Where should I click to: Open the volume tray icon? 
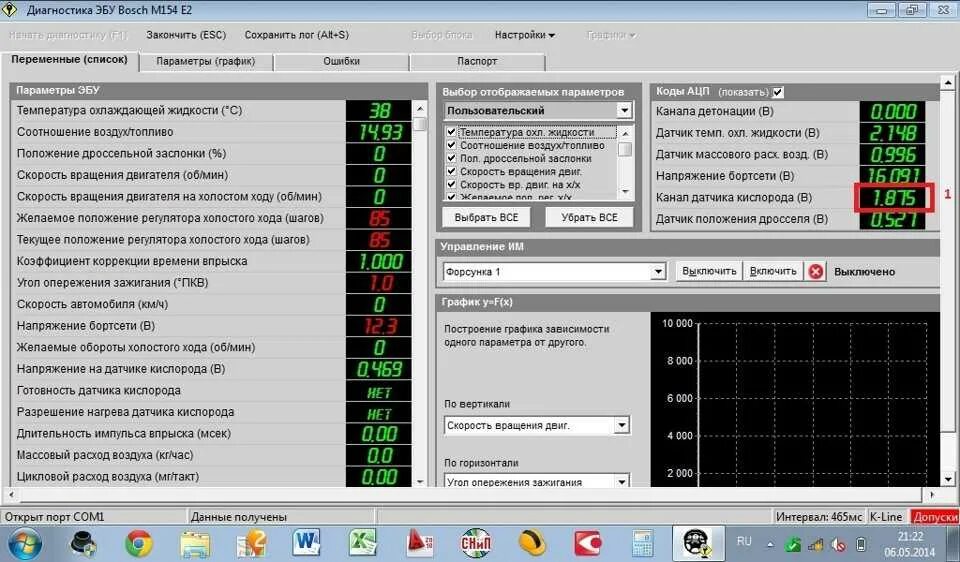pos(838,544)
